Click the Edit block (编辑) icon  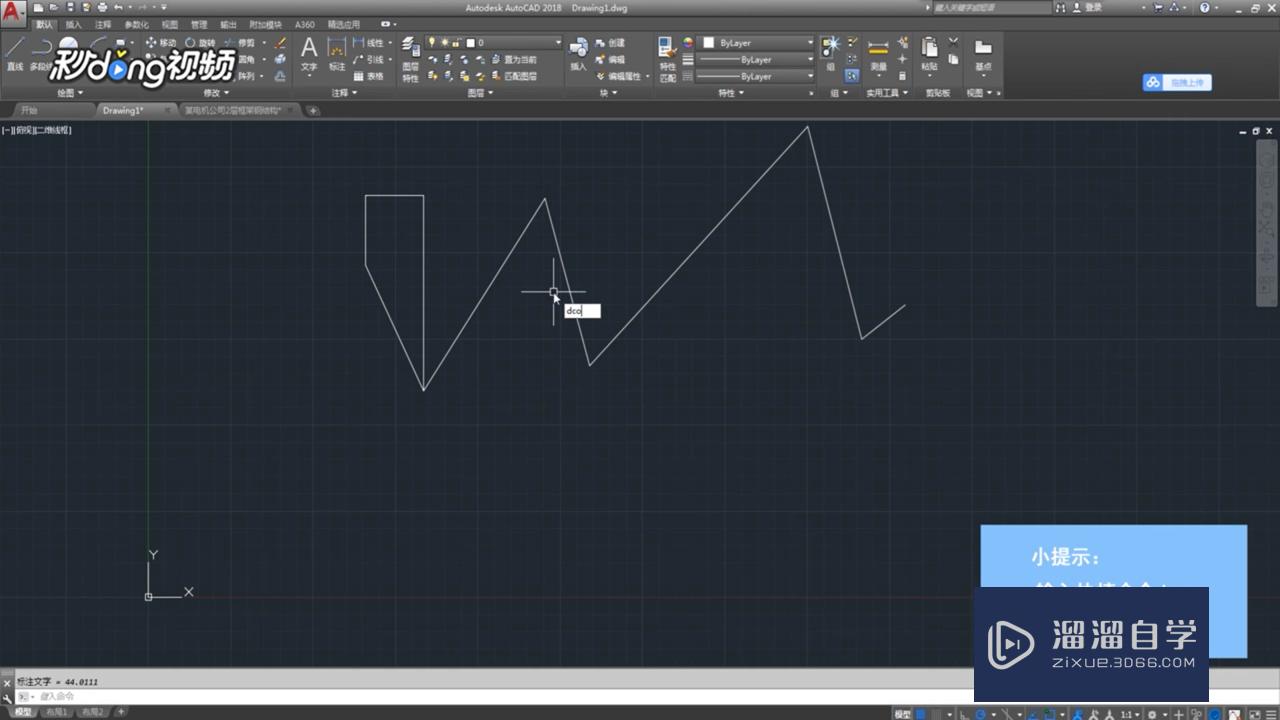click(610, 59)
